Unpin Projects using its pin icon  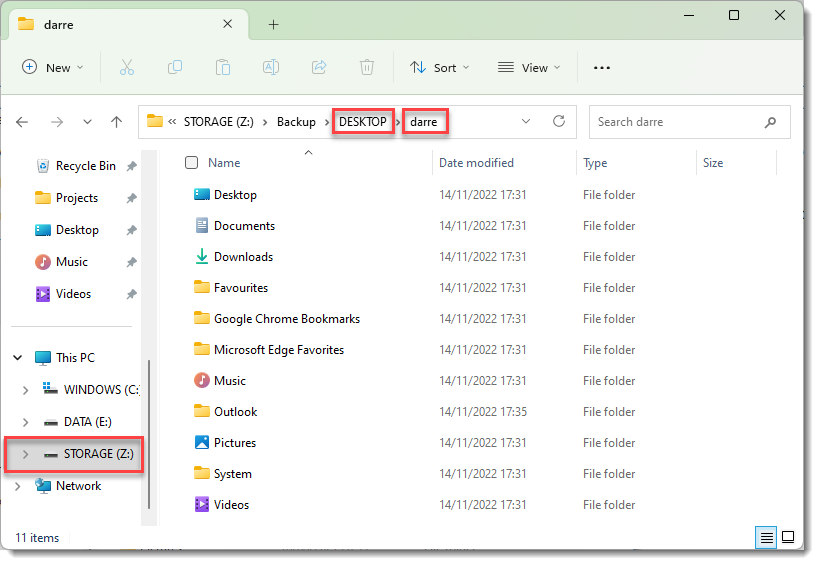[x=132, y=198]
